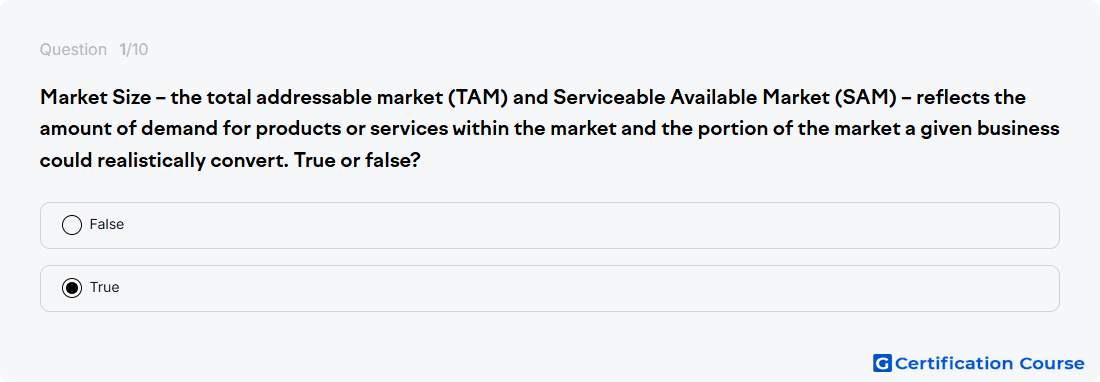This screenshot has height=382, width=1100.
Task: Click the word Course in the footer branding
Action: [x=1049, y=363]
